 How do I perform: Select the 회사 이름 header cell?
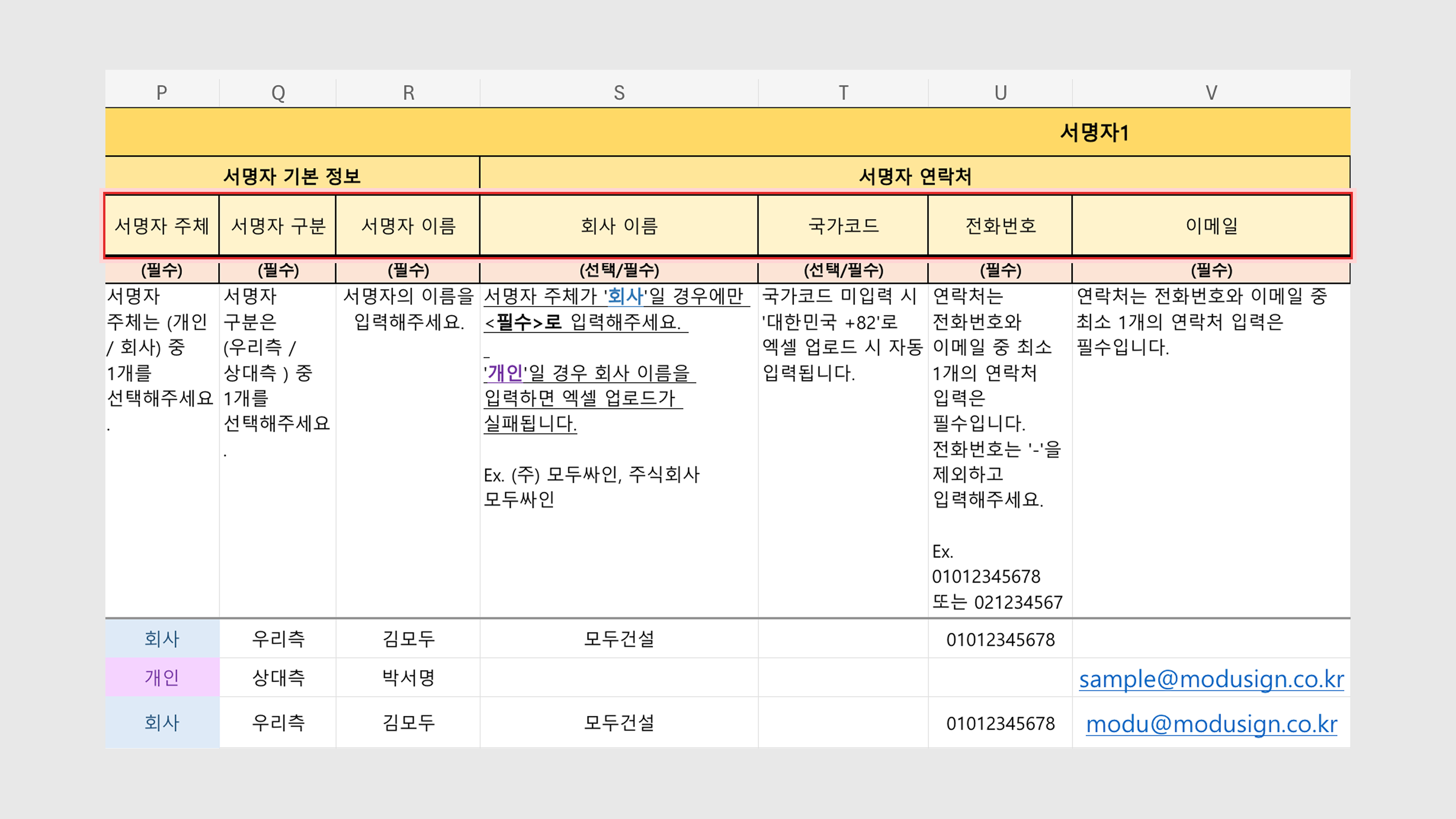click(x=619, y=226)
